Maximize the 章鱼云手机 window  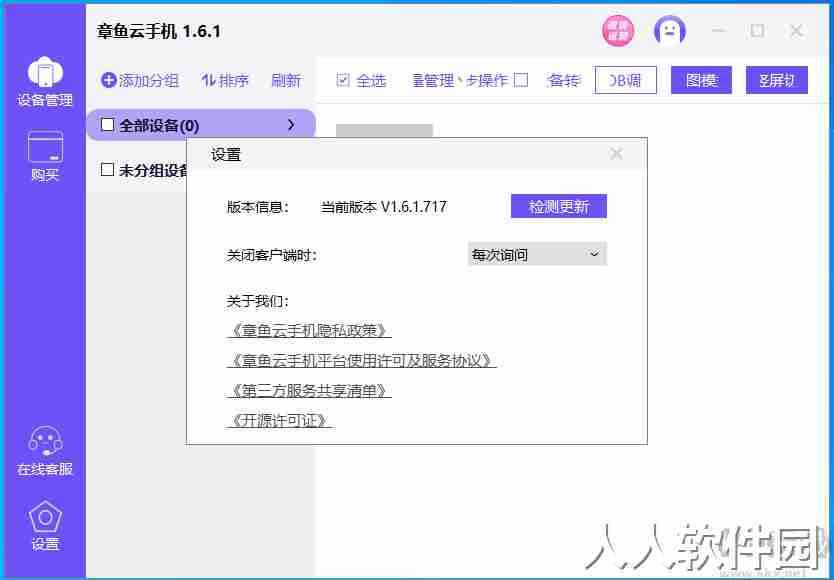tap(757, 31)
